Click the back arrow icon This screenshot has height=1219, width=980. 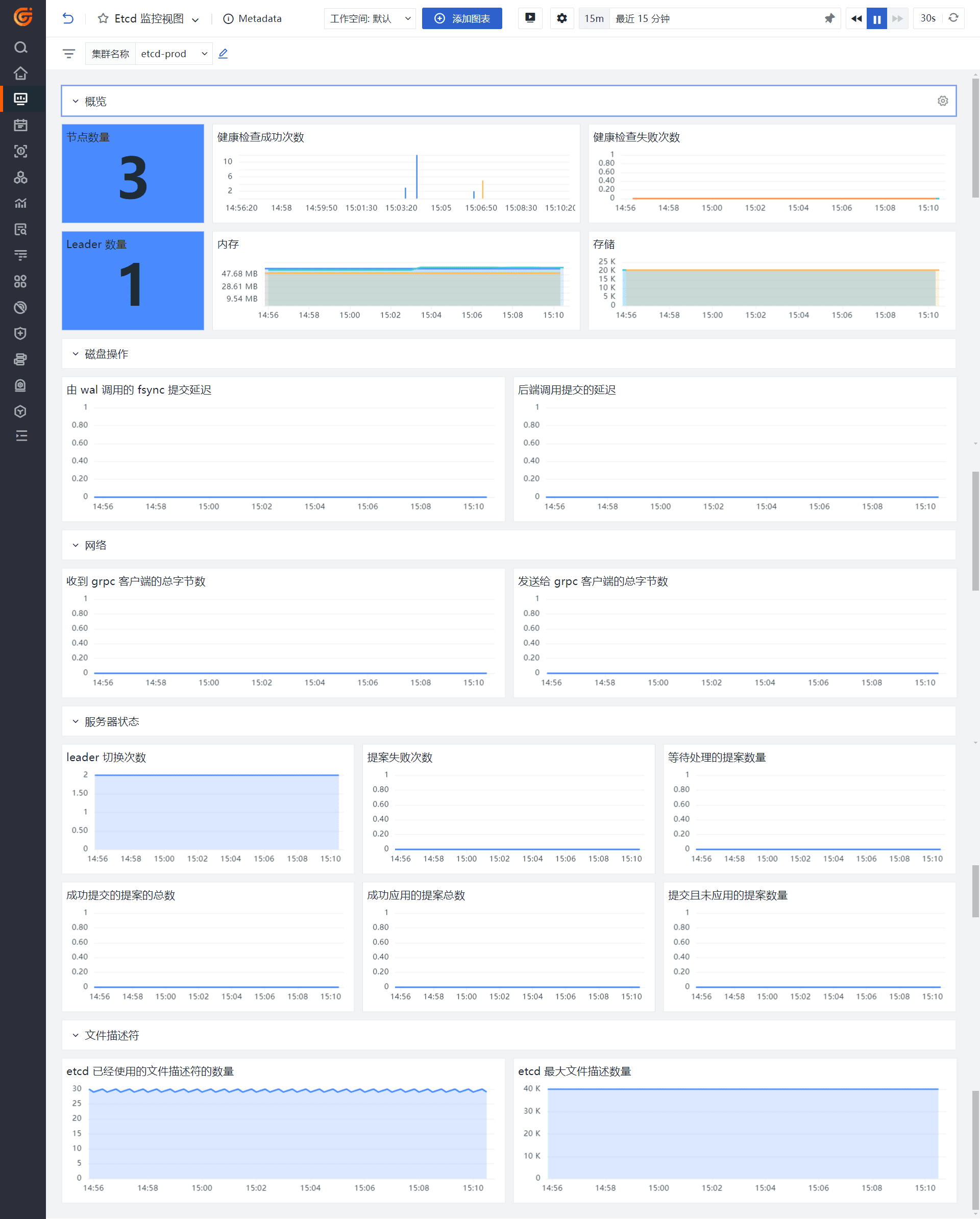click(x=68, y=19)
